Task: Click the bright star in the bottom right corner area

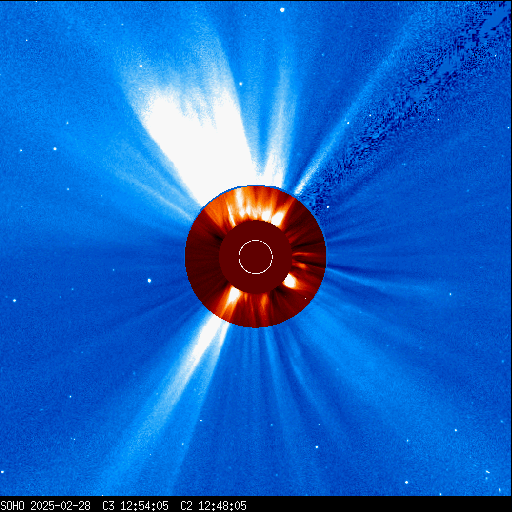Action: tap(406, 482)
